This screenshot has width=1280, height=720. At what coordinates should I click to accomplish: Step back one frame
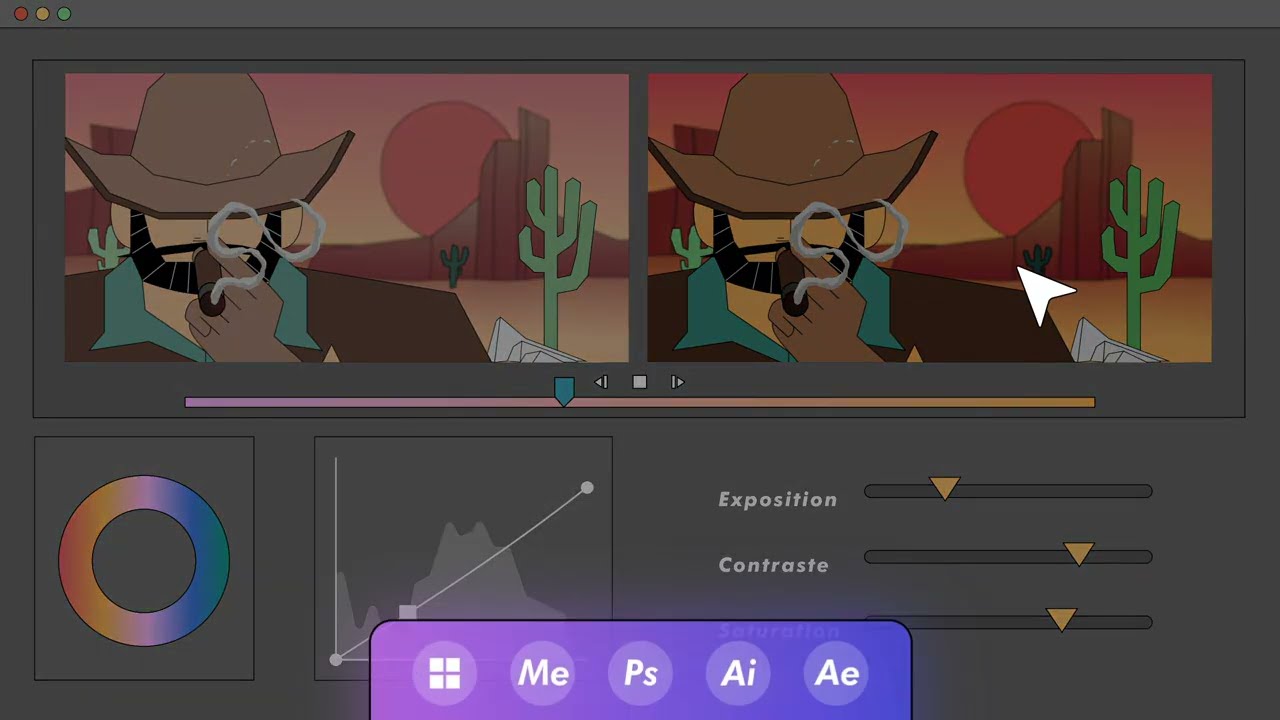click(601, 382)
